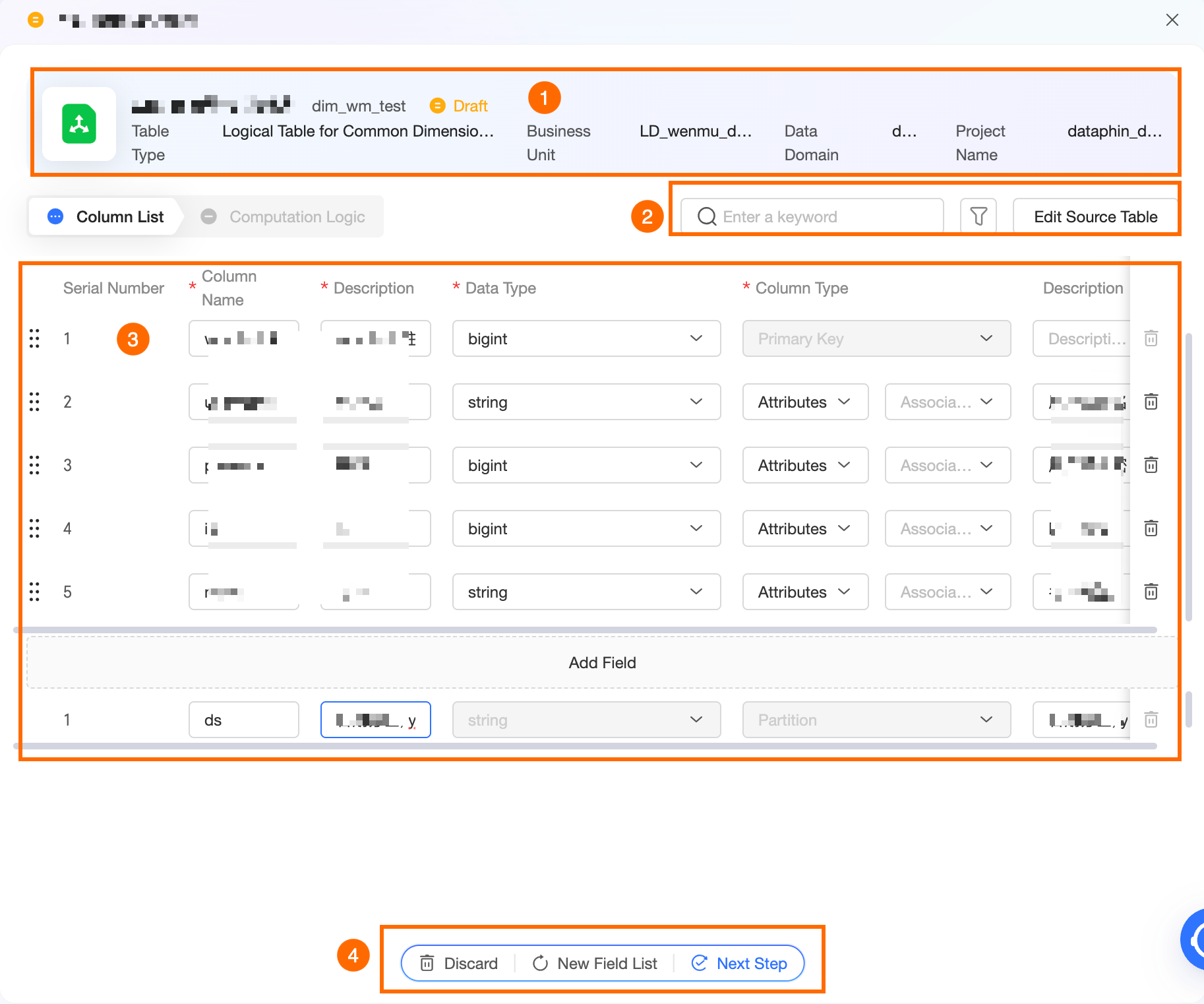This screenshot has width=1204, height=1004.
Task: Click the Column Name field in row 3
Action: coord(244,465)
